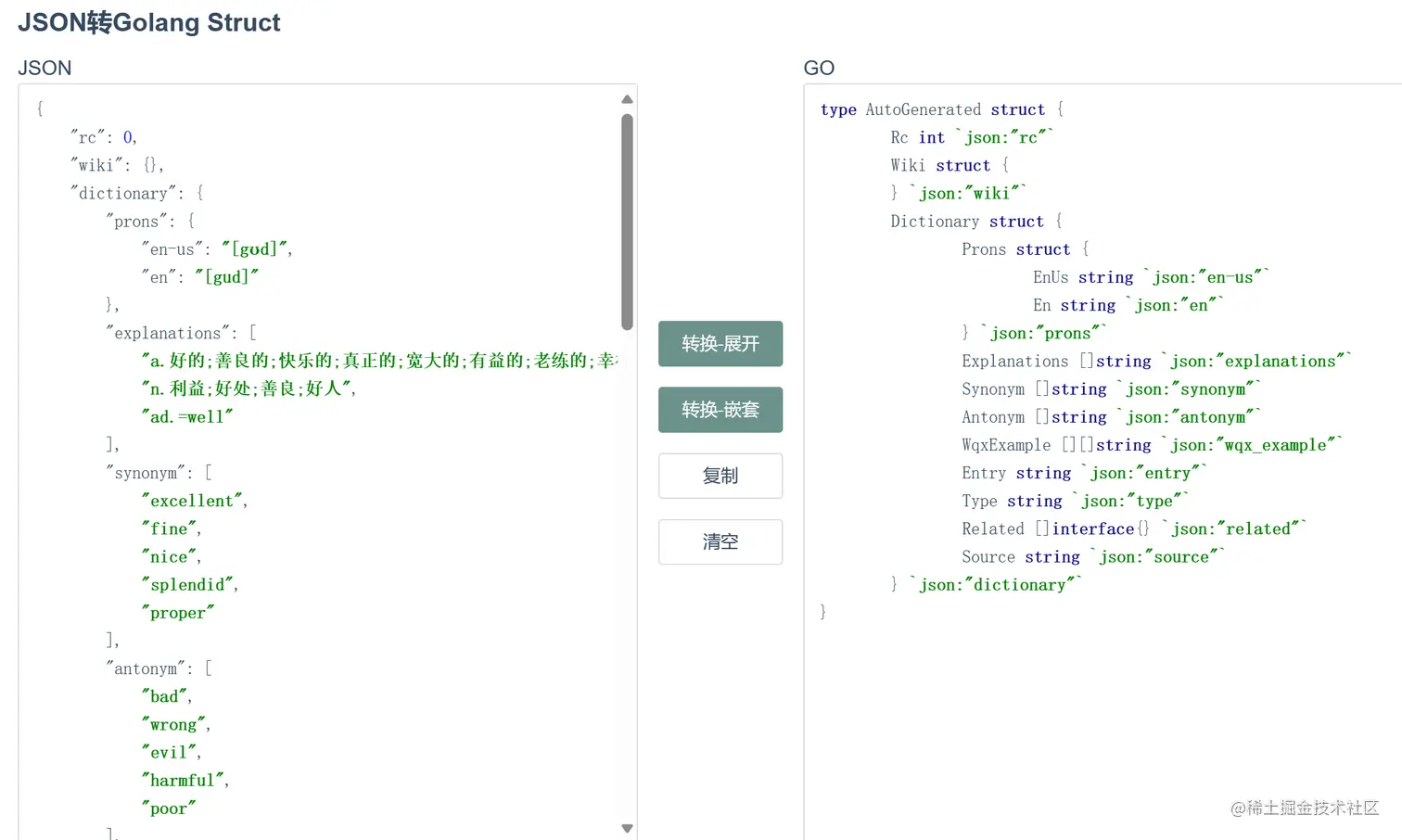1402x840 pixels.
Task: Click the WqxExample [][]string field line
Action: (x=1152, y=445)
